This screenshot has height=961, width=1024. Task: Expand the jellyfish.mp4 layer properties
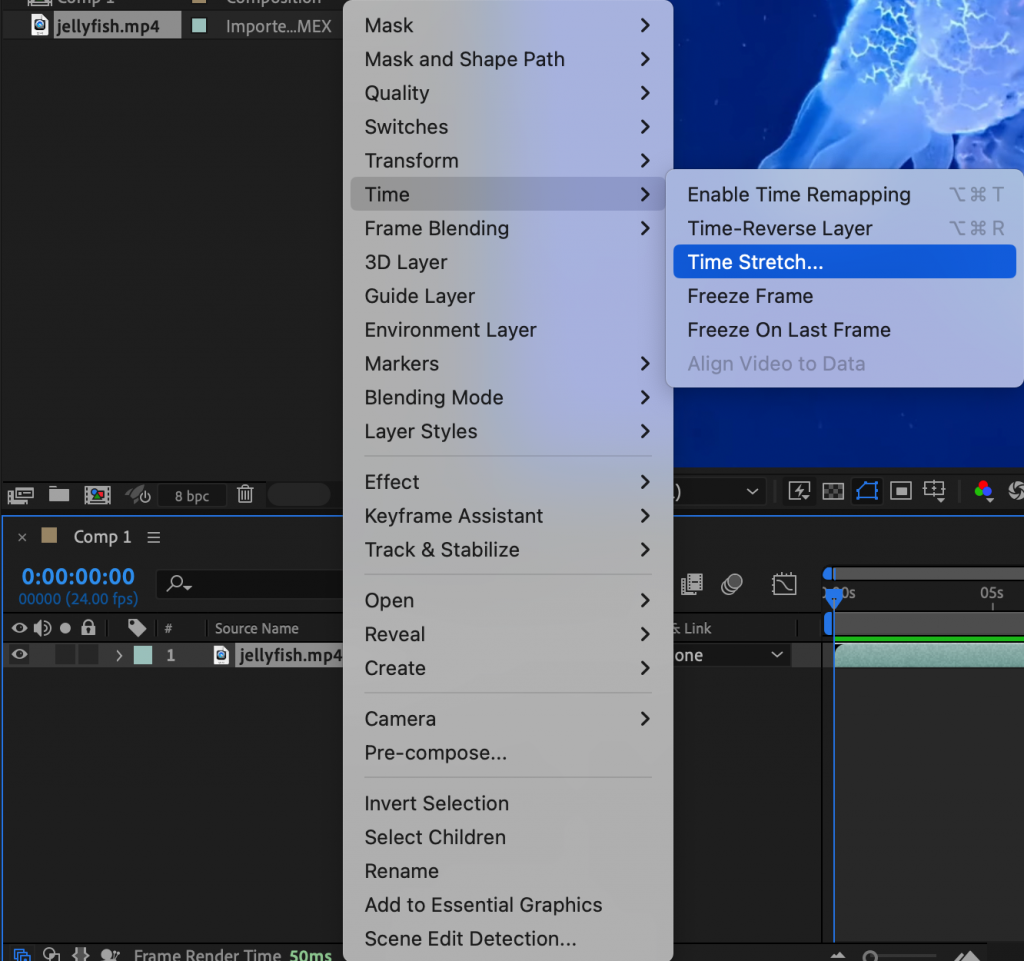(x=120, y=655)
